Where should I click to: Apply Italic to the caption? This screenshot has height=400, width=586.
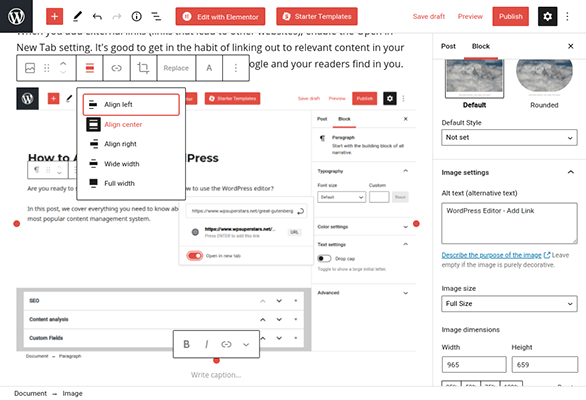point(206,344)
